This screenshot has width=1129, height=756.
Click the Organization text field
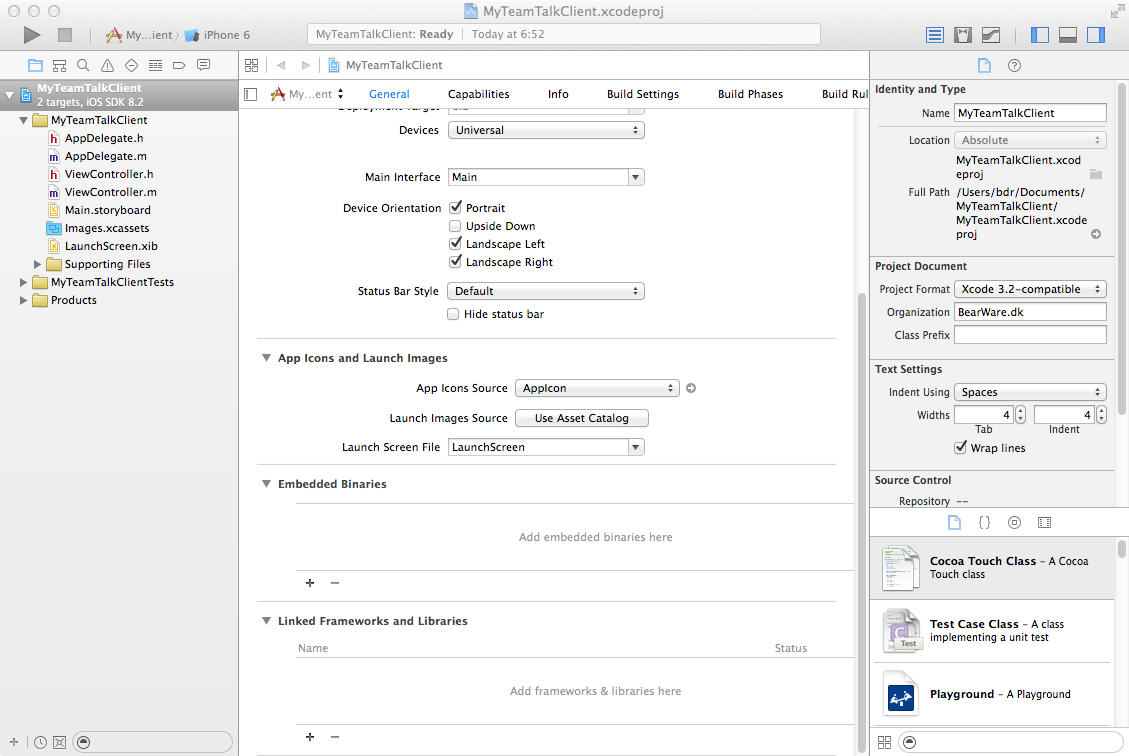point(1030,312)
